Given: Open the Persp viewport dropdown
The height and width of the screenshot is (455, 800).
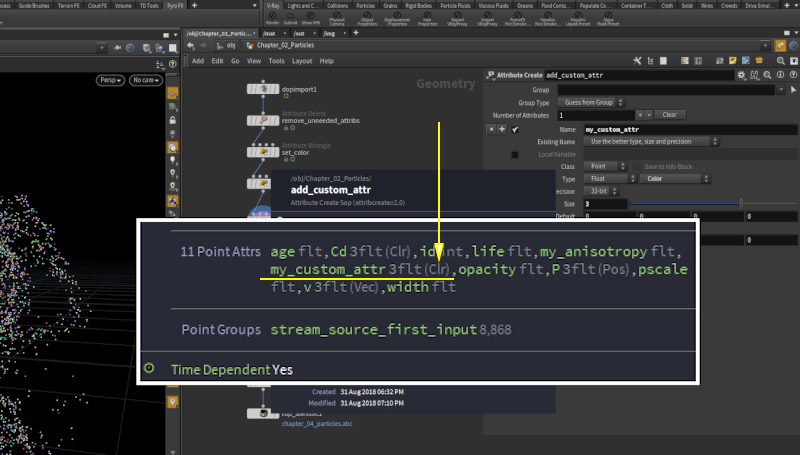Looking at the screenshot, I should [111, 80].
